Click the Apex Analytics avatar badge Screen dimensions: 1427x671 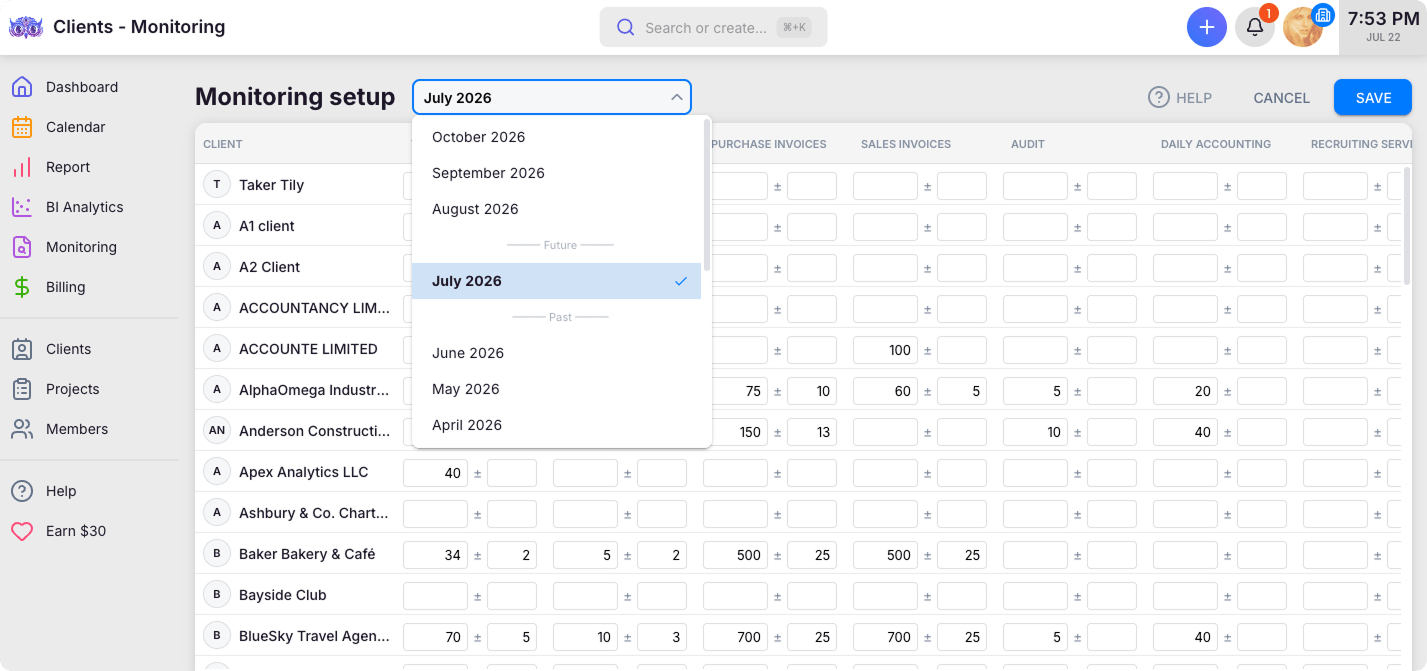[217, 472]
